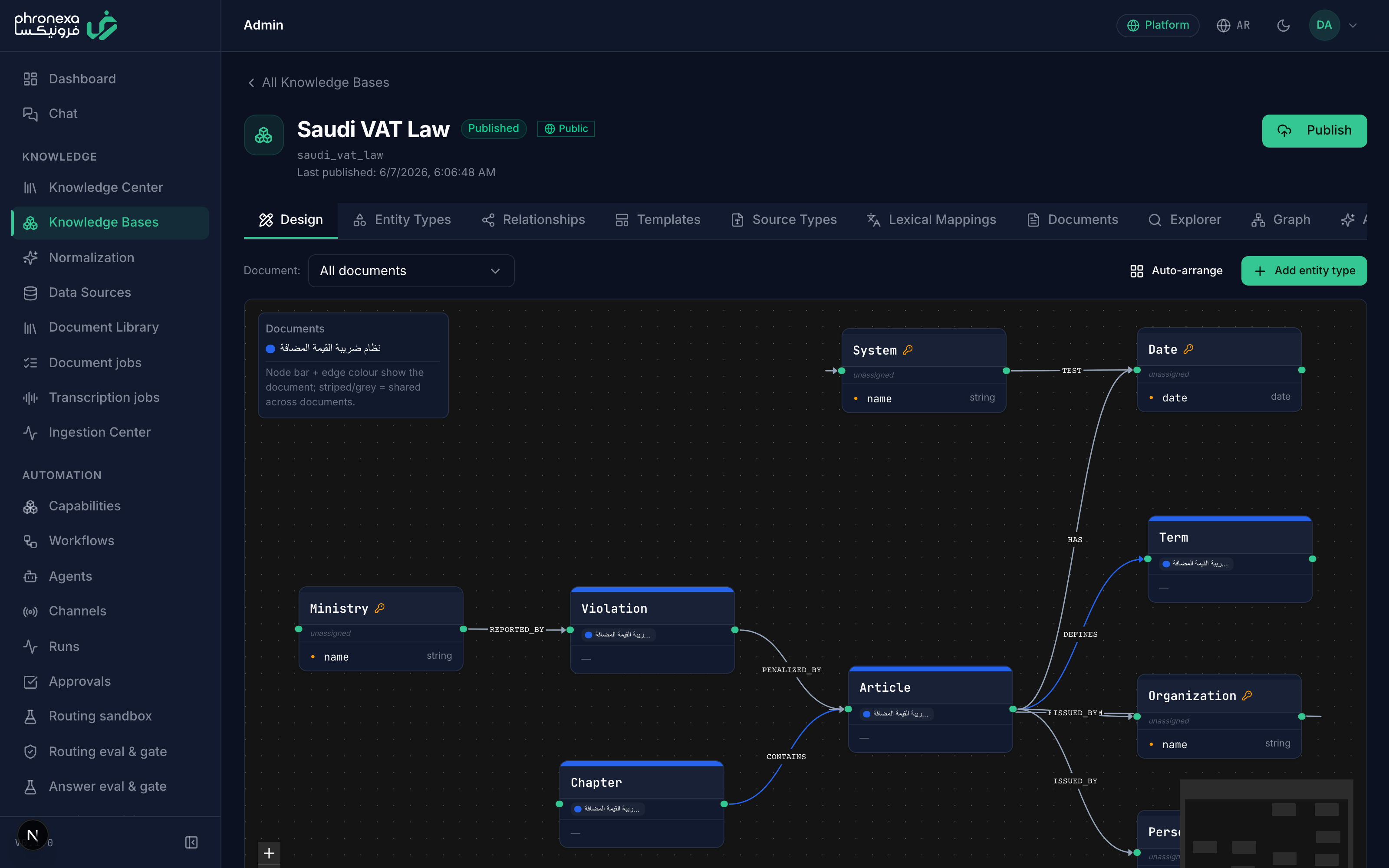Image resolution: width=1389 pixels, height=868 pixels.
Task: Toggle dark mode moon icon
Action: click(x=1284, y=25)
